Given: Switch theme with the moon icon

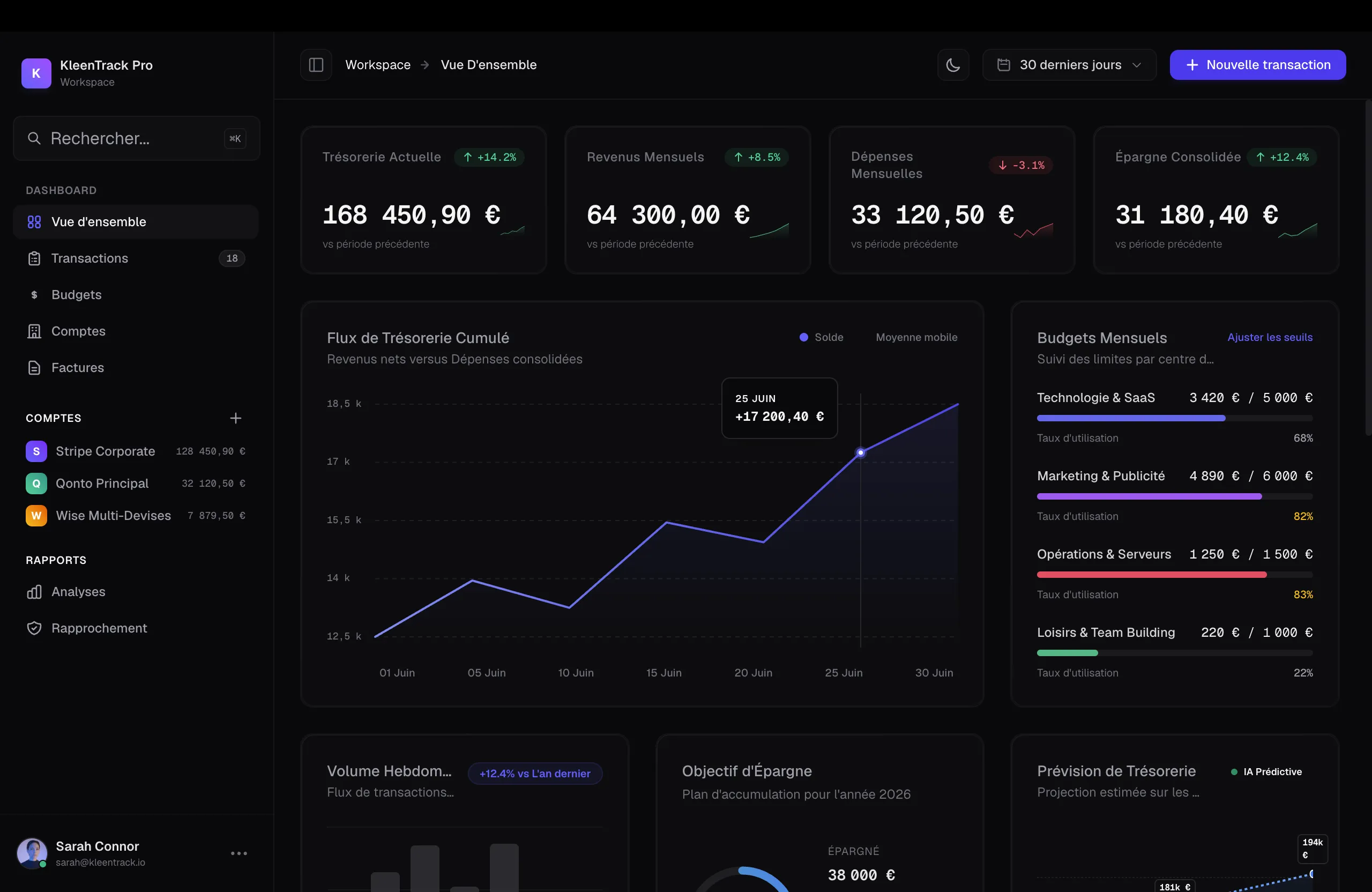Looking at the screenshot, I should point(953,64).
